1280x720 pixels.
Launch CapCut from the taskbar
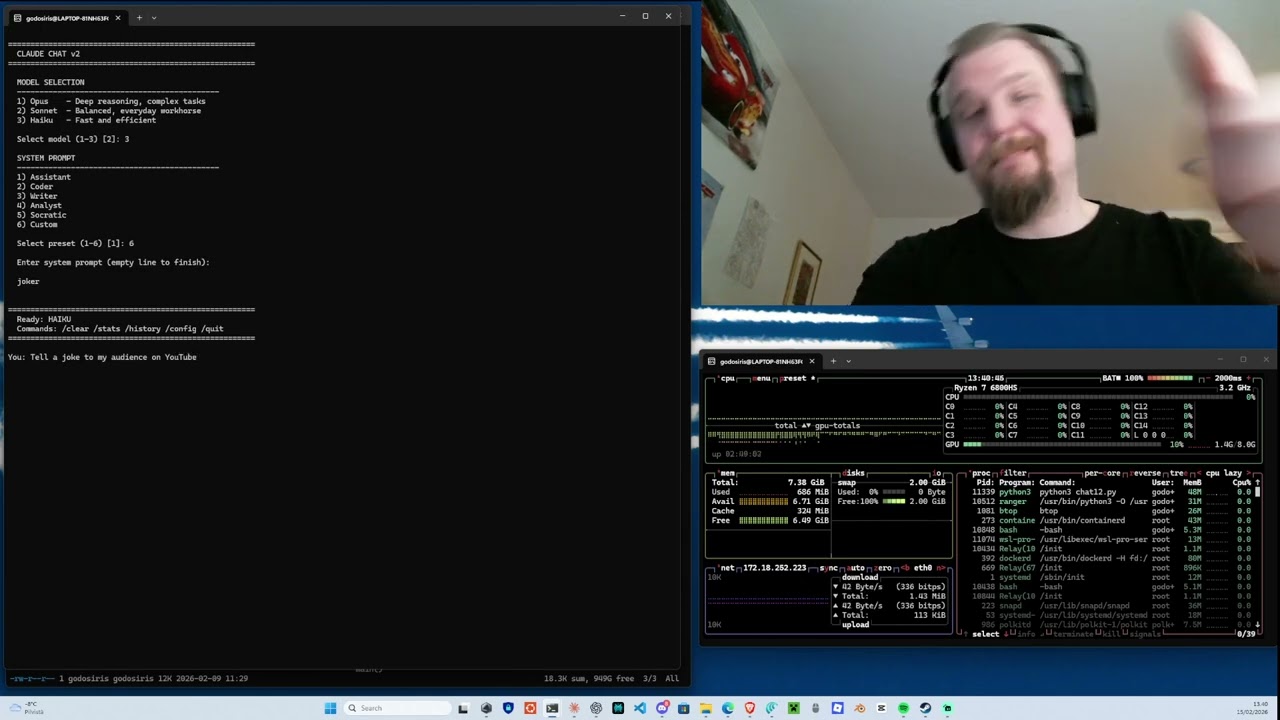(x=881, y=708)
